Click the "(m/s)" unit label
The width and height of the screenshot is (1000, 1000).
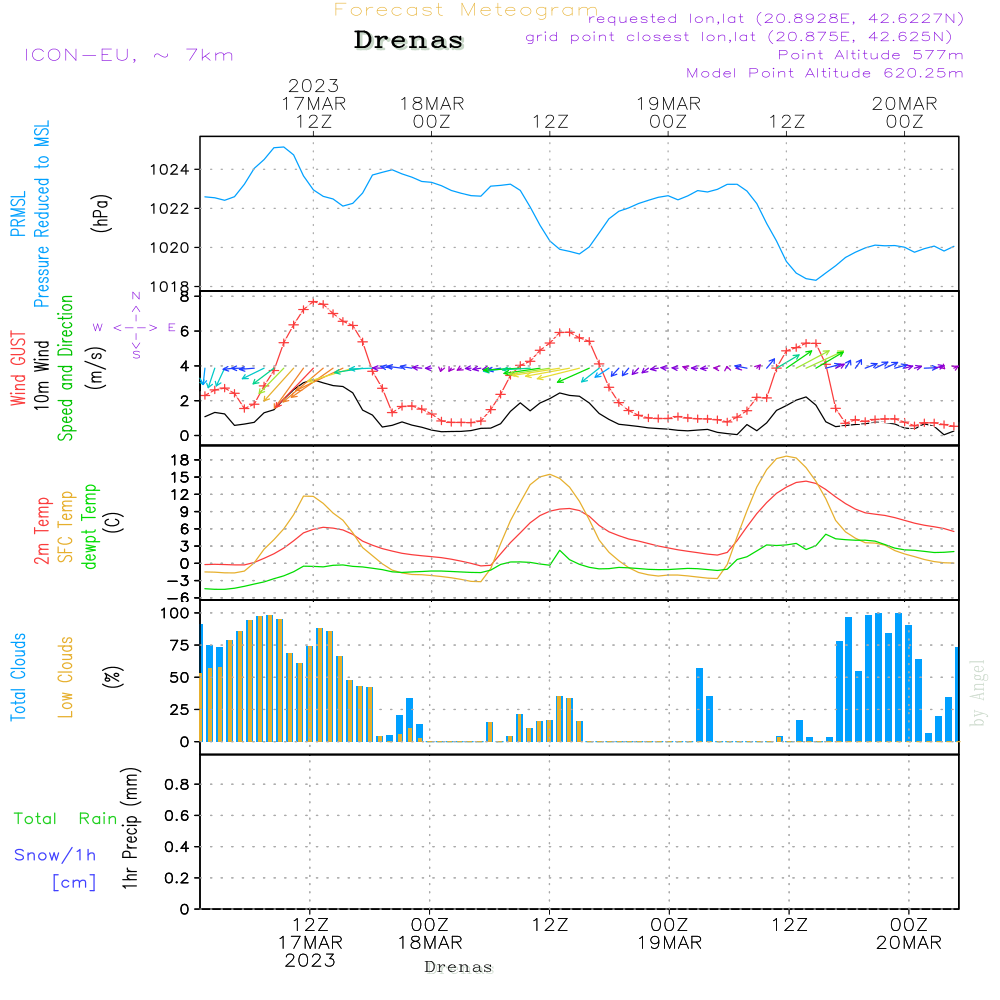[x=97, y=368]
